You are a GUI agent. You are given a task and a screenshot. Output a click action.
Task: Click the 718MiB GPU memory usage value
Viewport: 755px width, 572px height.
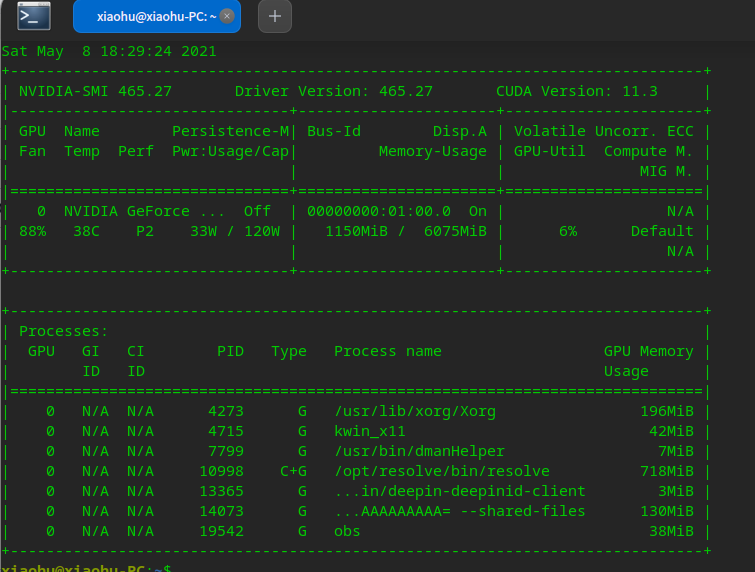click(x=667, y=471)
